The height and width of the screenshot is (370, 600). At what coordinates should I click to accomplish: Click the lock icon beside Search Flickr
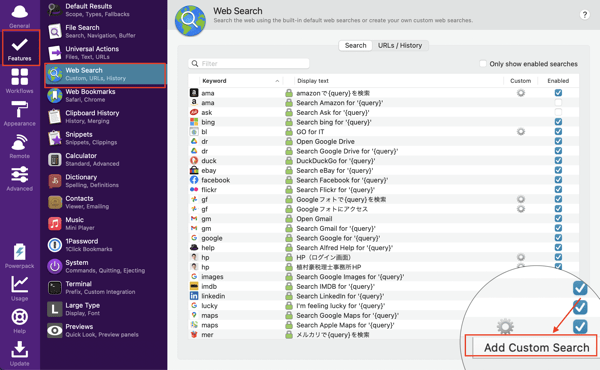pos(289,189)
